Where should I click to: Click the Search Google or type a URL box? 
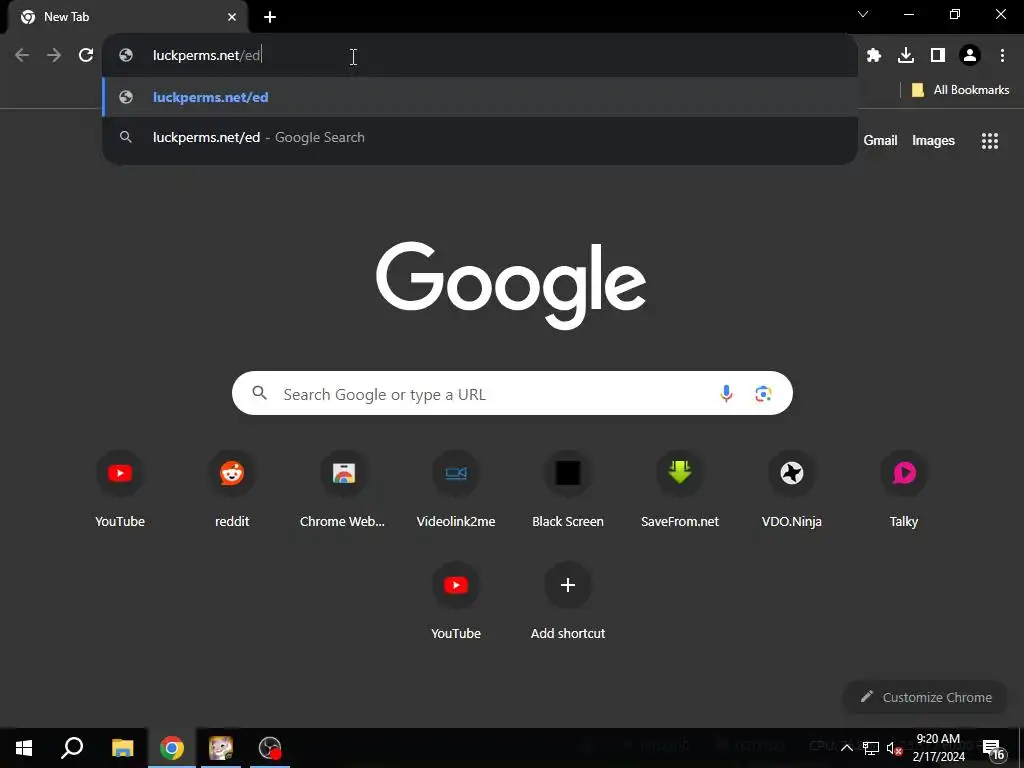pos(512,393)
